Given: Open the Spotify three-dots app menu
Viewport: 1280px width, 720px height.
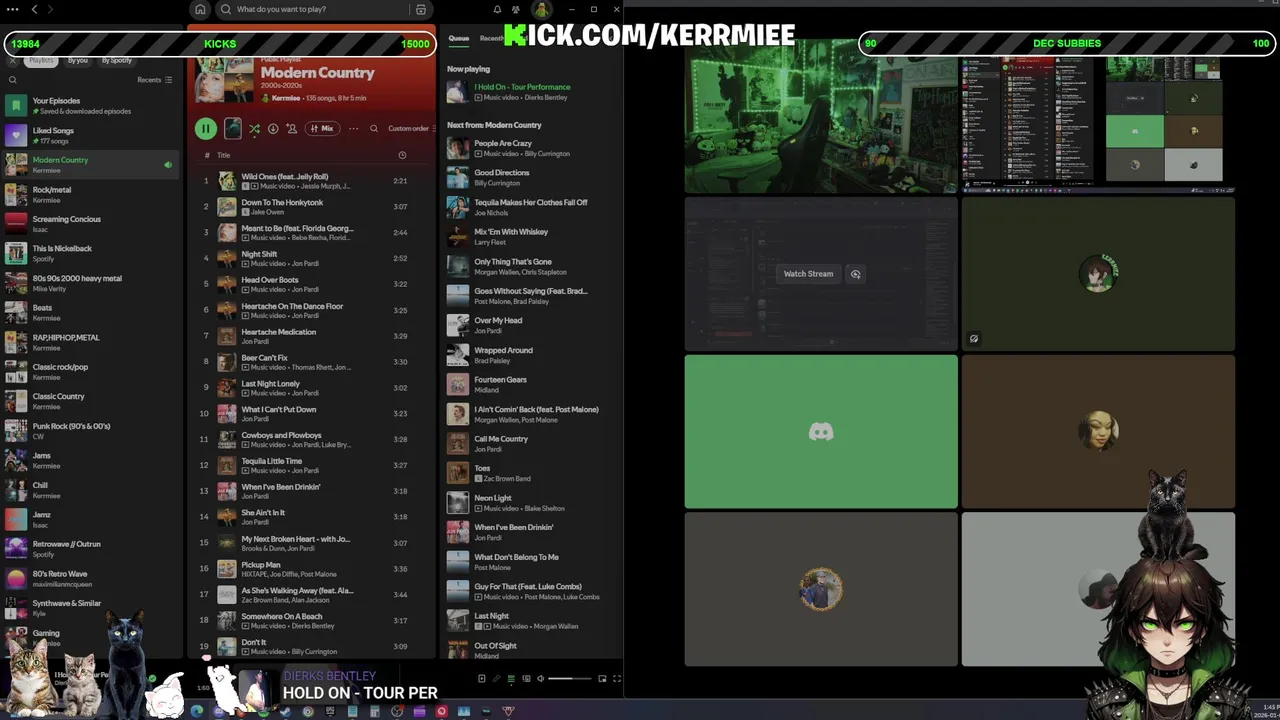Looking at the screenshot, I should [12, 9].
